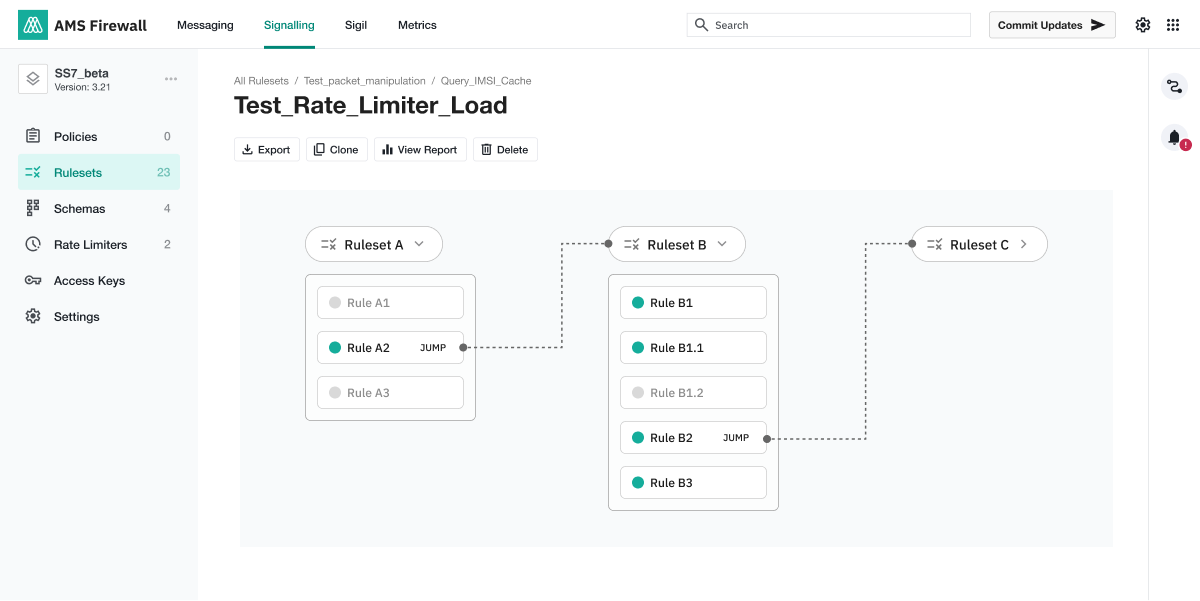Select the Signalling tab

(289, 25)
